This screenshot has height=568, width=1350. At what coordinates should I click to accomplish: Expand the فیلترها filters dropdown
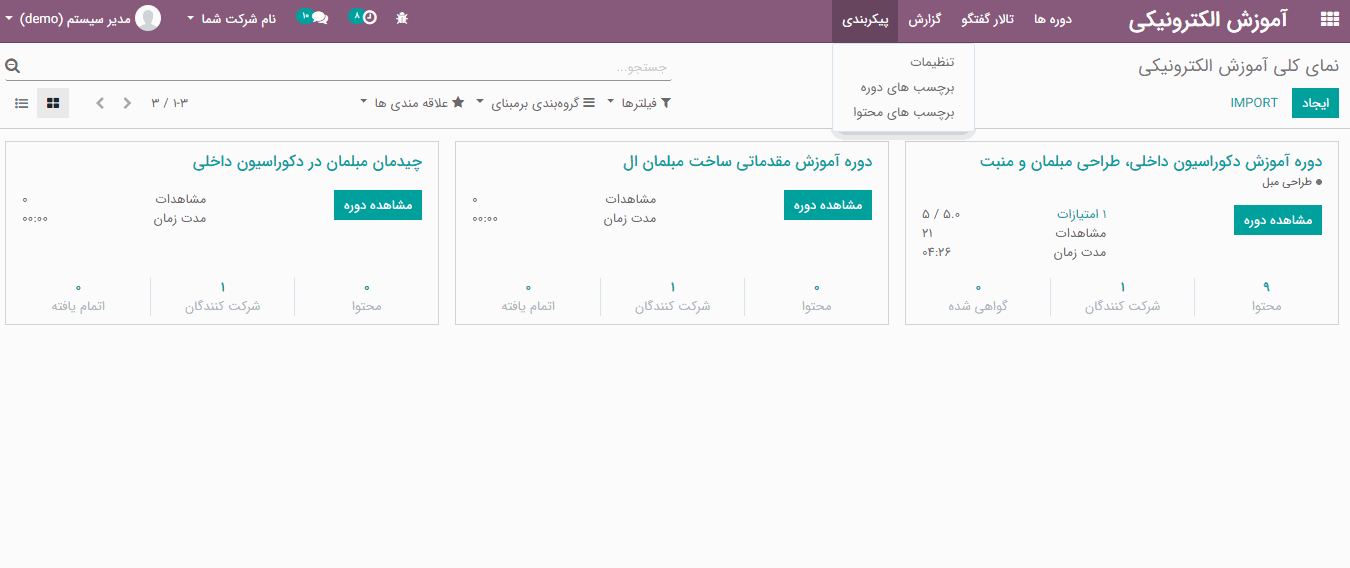point(639,103)
